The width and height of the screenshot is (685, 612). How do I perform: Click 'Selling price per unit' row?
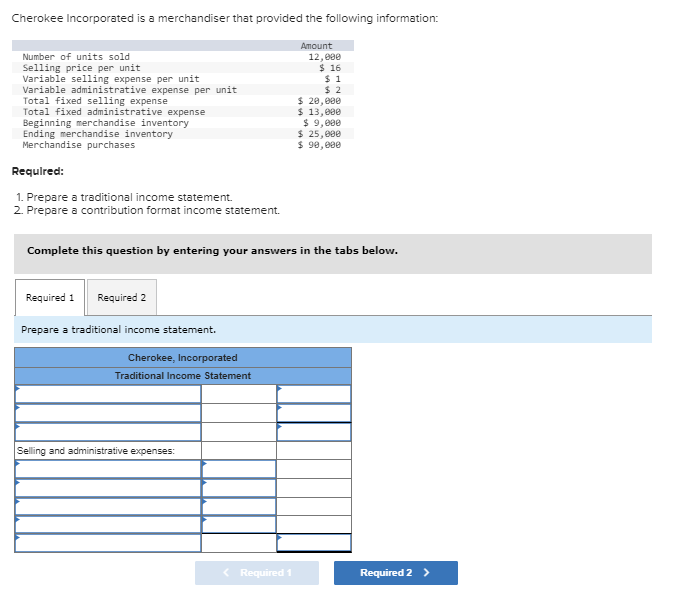tap(183, 68)
